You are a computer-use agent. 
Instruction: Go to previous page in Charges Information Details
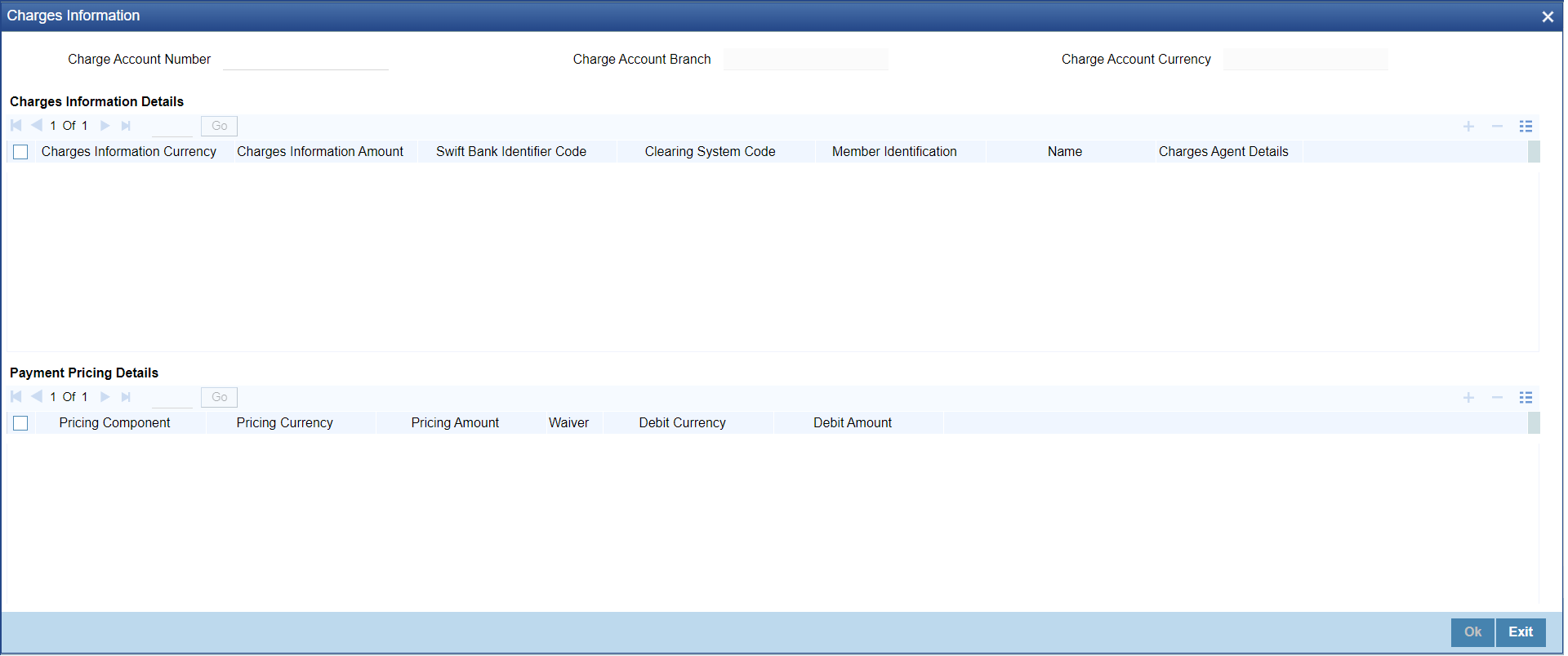pyautogui.click(x=37, y=126)
